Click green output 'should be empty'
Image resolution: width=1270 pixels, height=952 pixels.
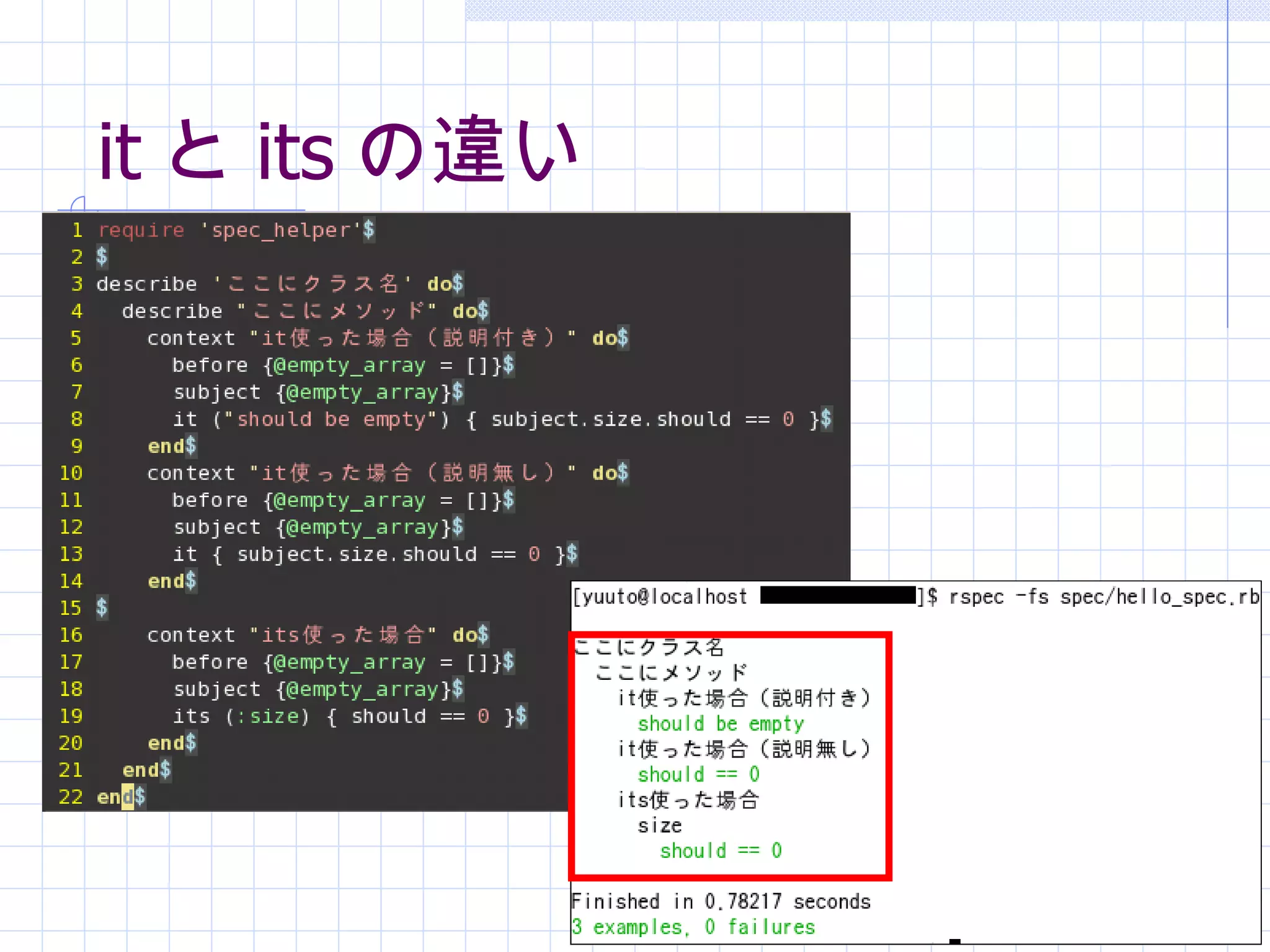tap(721, 724)
